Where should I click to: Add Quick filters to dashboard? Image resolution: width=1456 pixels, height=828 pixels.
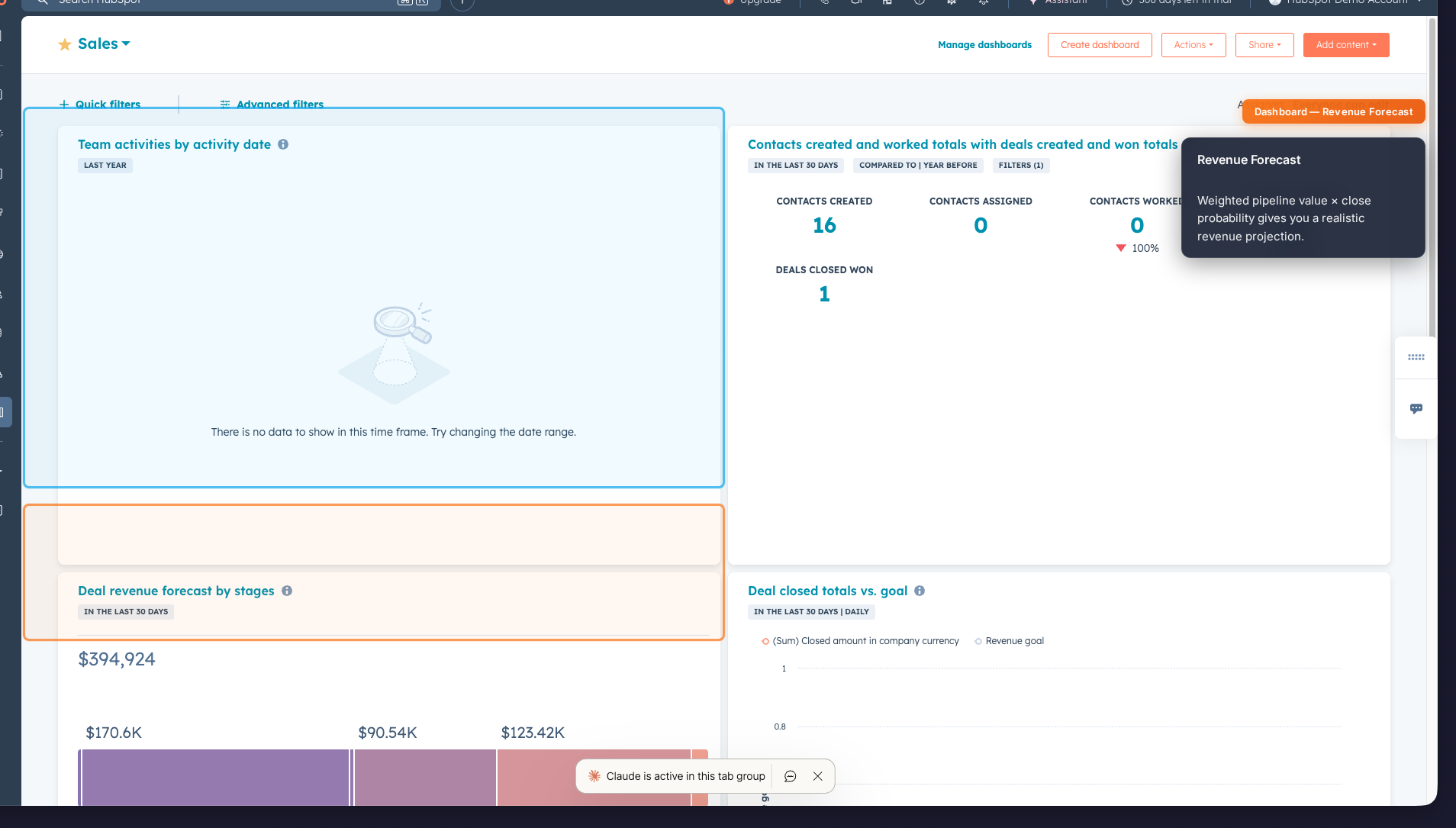point(100,104)
